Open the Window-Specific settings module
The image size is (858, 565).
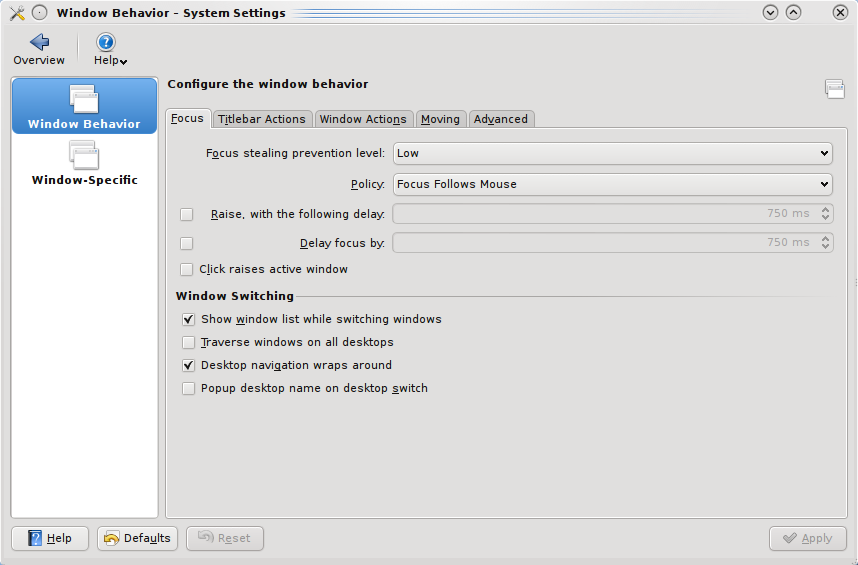(x=84, y=163)
